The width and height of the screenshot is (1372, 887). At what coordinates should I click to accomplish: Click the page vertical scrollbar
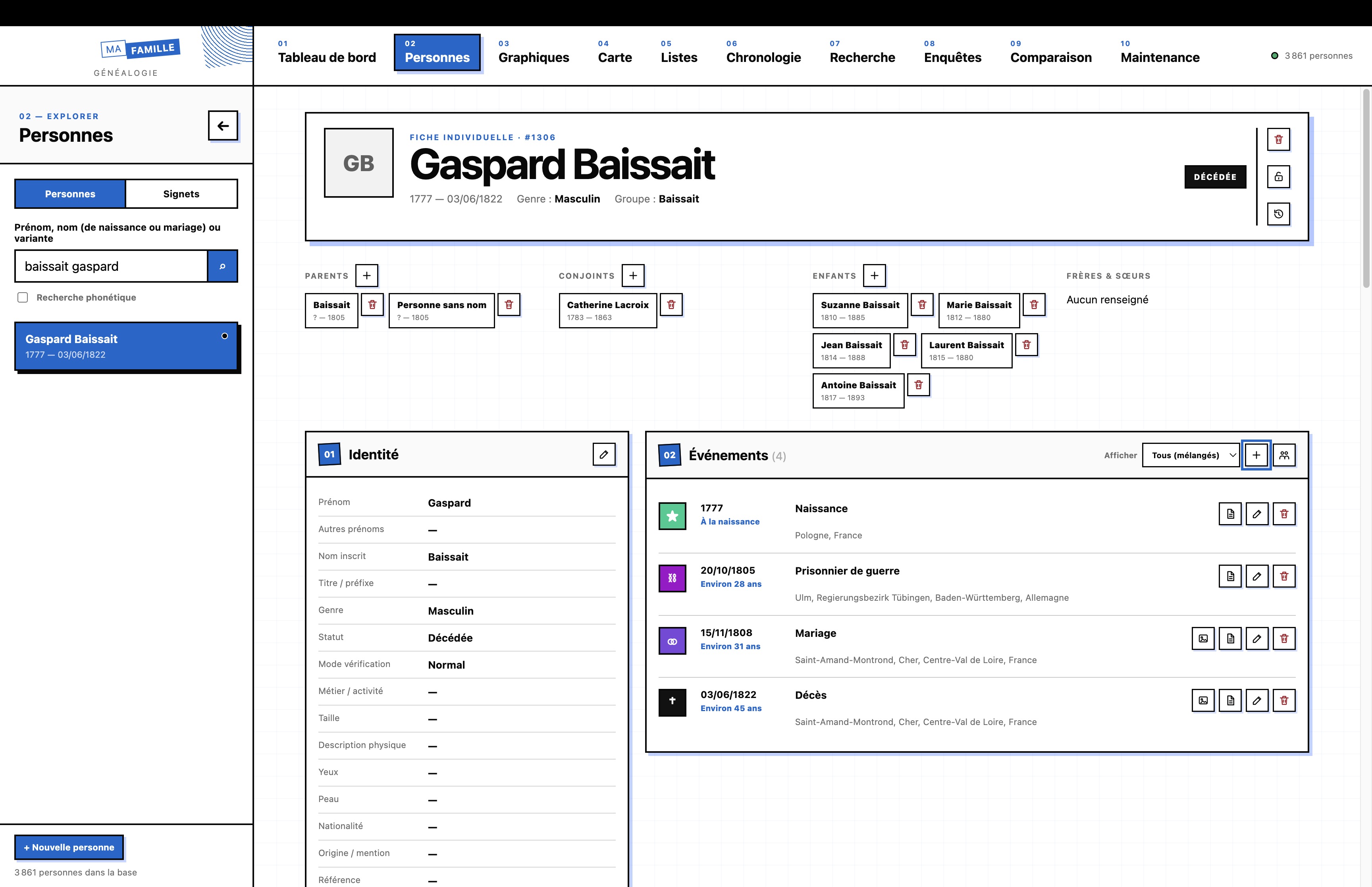[x=1366, y=188]
